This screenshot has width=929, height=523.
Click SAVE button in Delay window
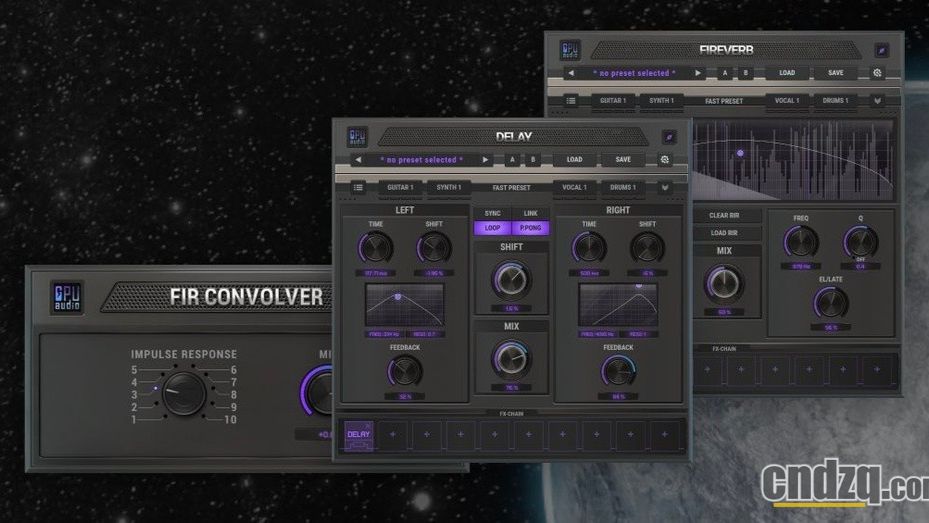(x=623, y=159)
